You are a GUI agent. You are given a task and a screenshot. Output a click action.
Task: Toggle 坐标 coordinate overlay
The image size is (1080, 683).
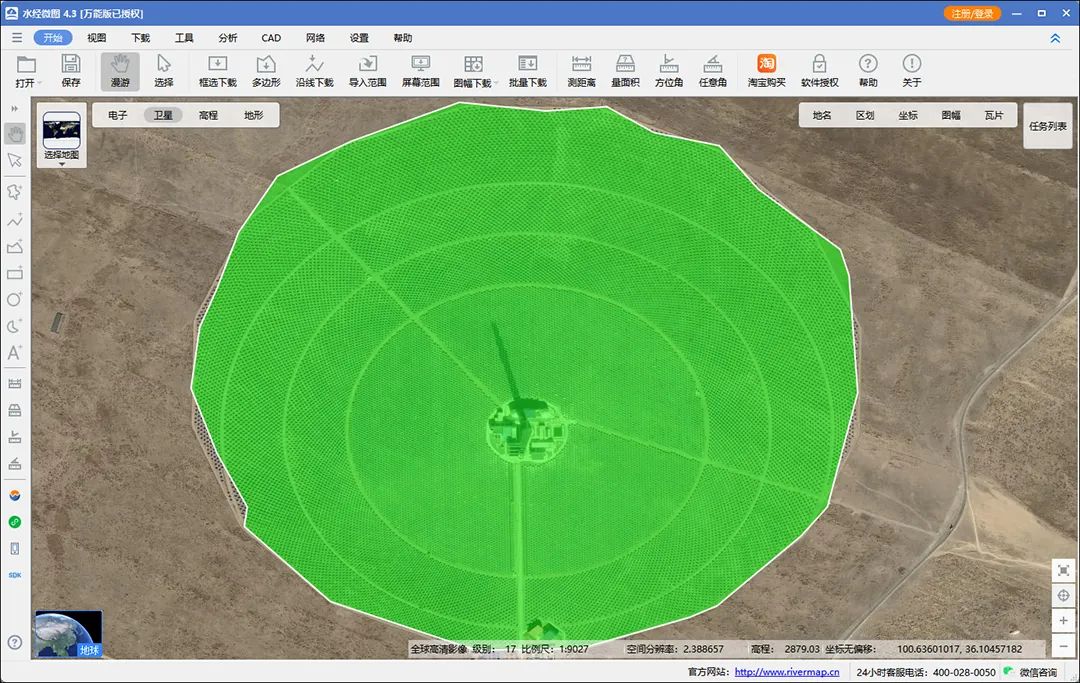(x=908, y=115)
